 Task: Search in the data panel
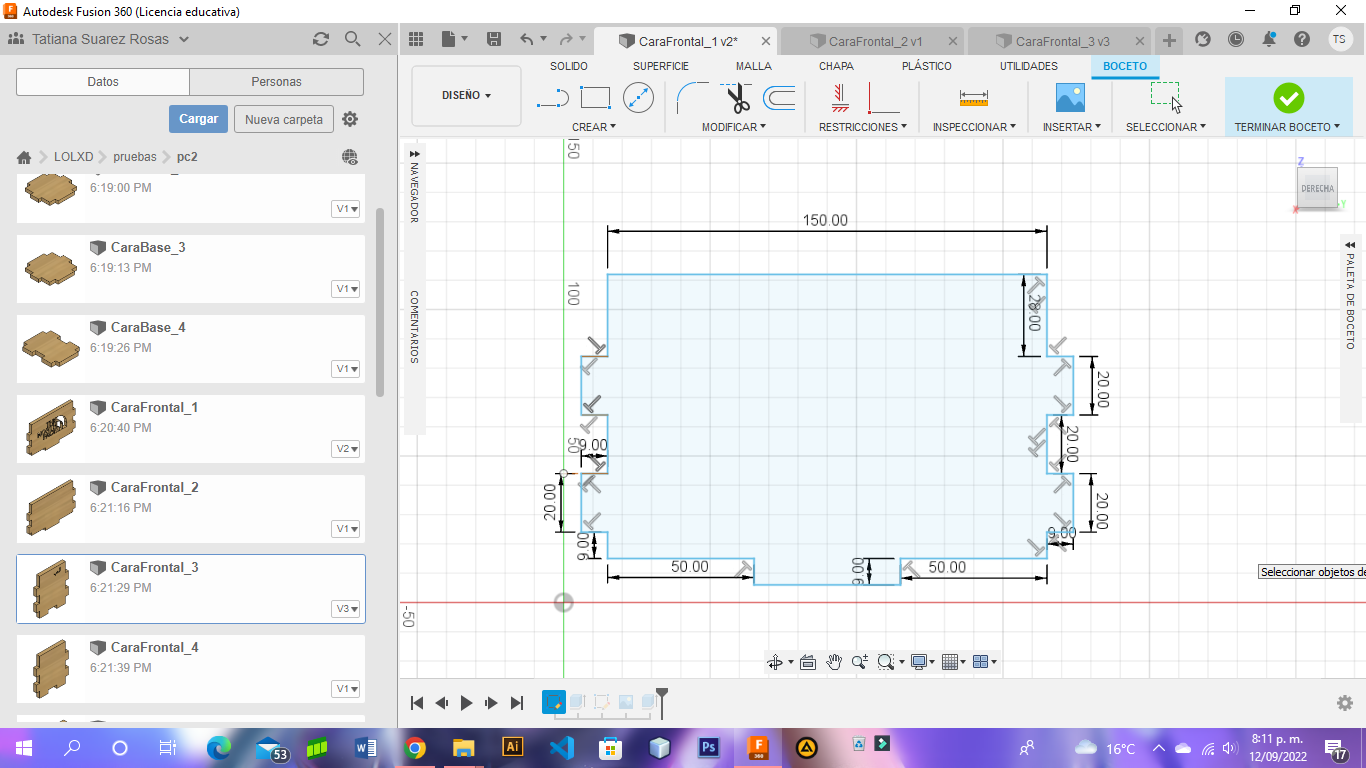pos(352,39)
